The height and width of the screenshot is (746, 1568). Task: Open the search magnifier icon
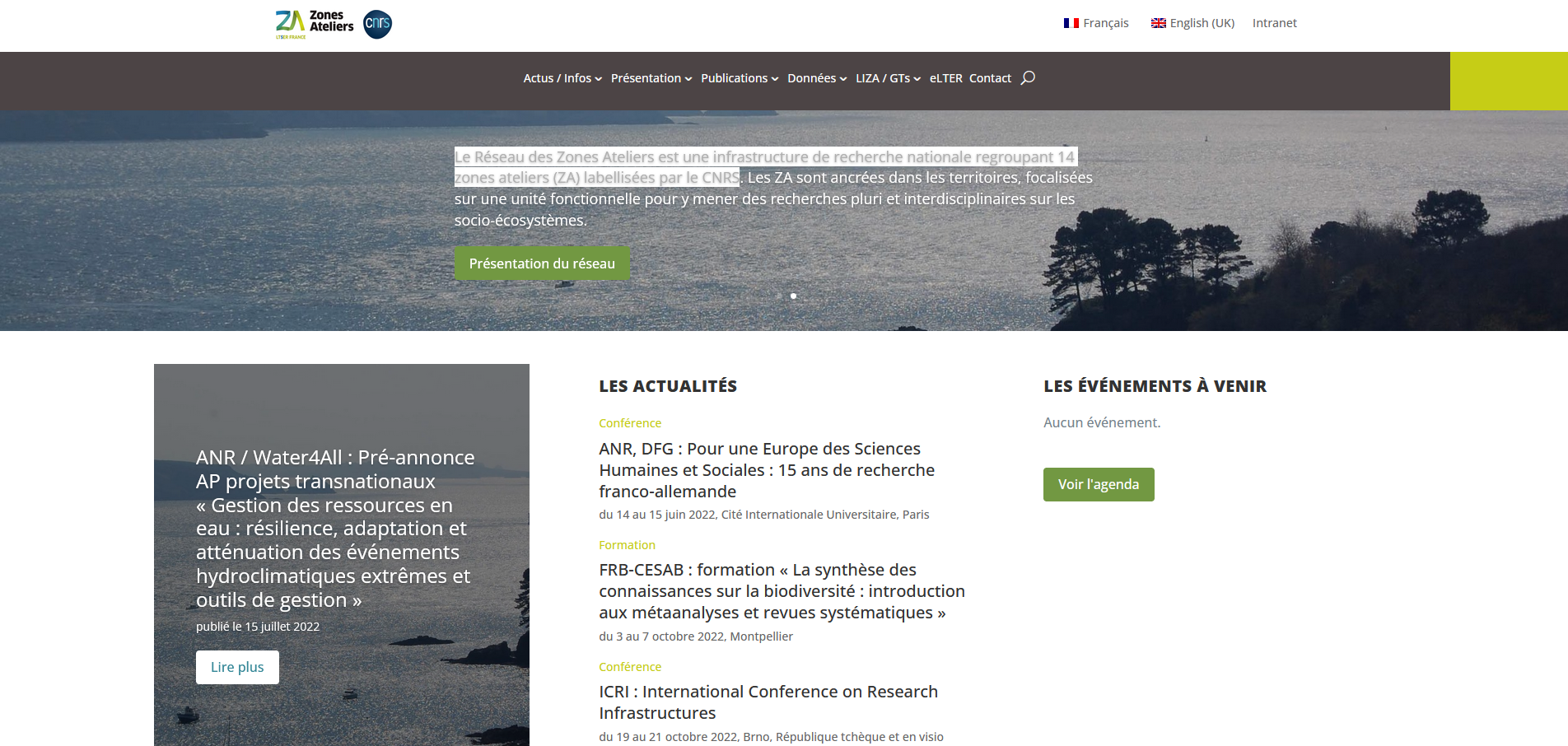(x=1028, y=78)
